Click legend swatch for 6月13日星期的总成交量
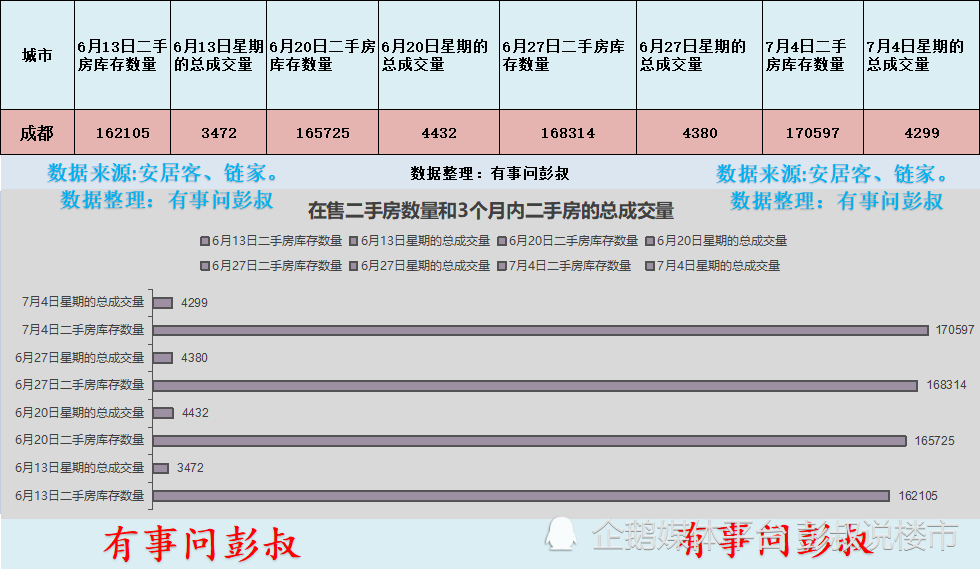The height and width of the screenshot is (569, 980). click(x=353, y=241)
